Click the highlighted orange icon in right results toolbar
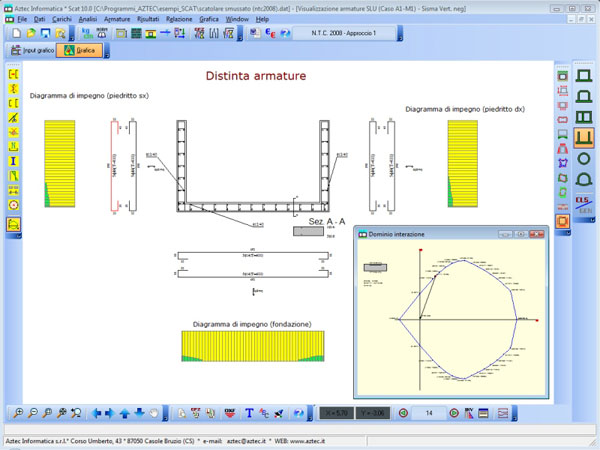600x450 pixels. [562, 221]
